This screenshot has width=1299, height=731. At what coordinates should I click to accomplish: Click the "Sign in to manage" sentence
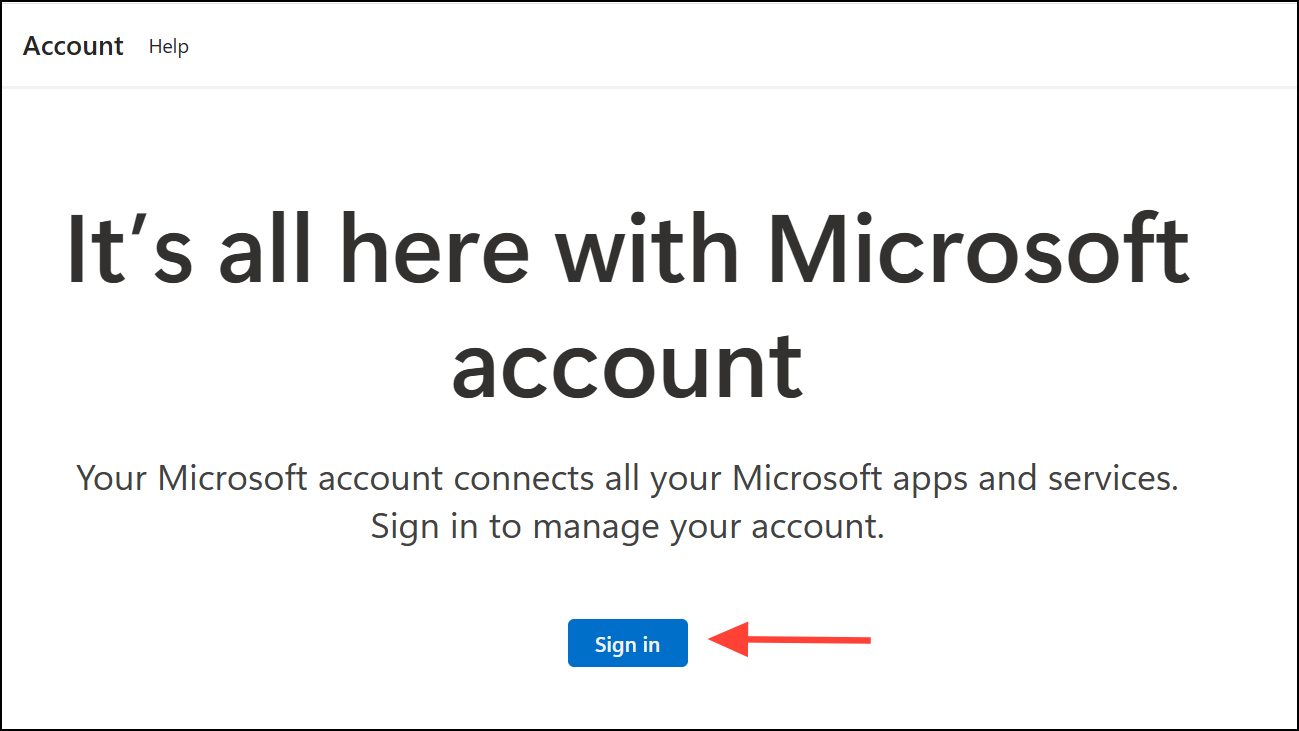[627, 527]
